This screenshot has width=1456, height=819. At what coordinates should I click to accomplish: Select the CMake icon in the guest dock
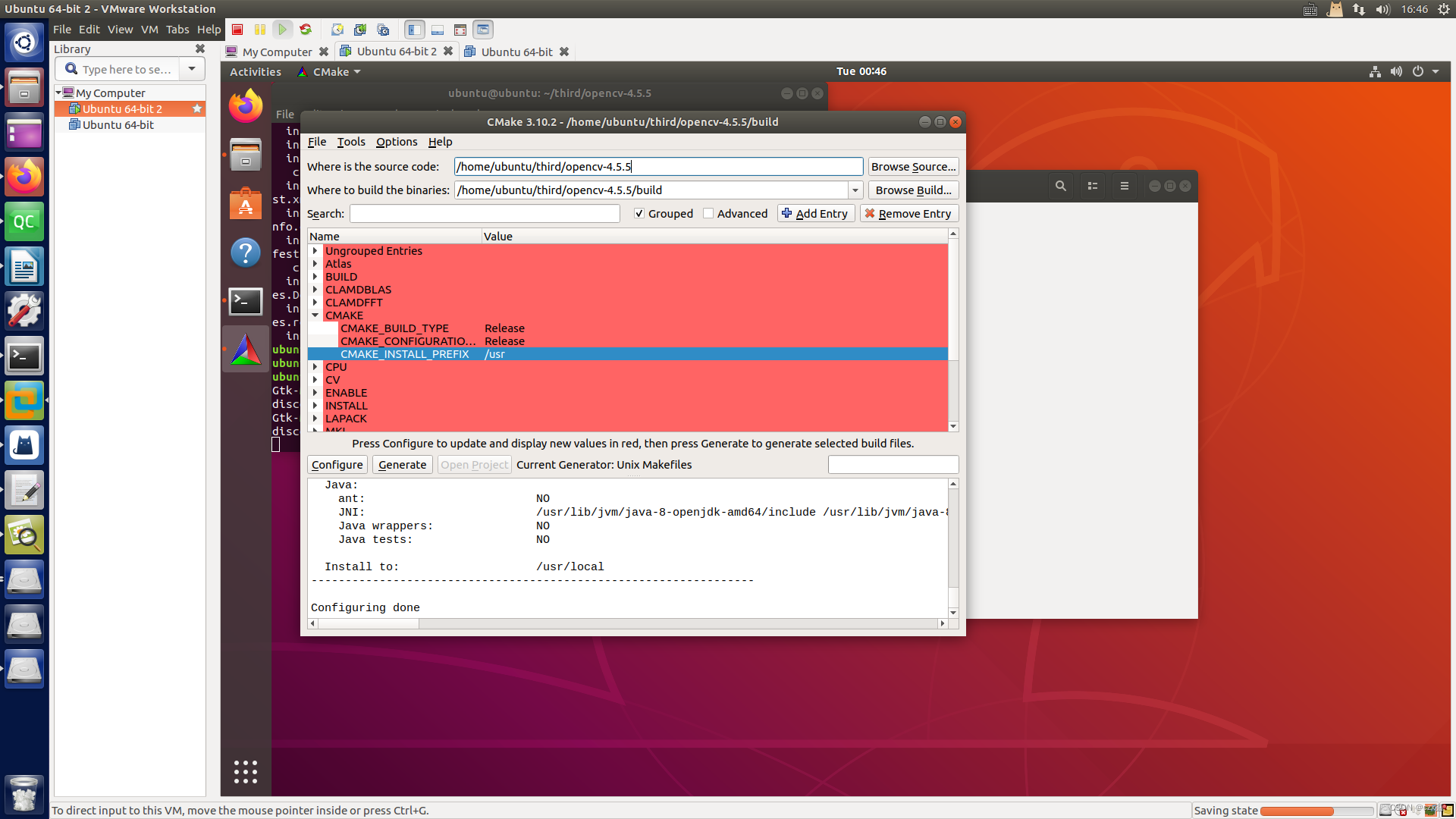tap(246, 349)
